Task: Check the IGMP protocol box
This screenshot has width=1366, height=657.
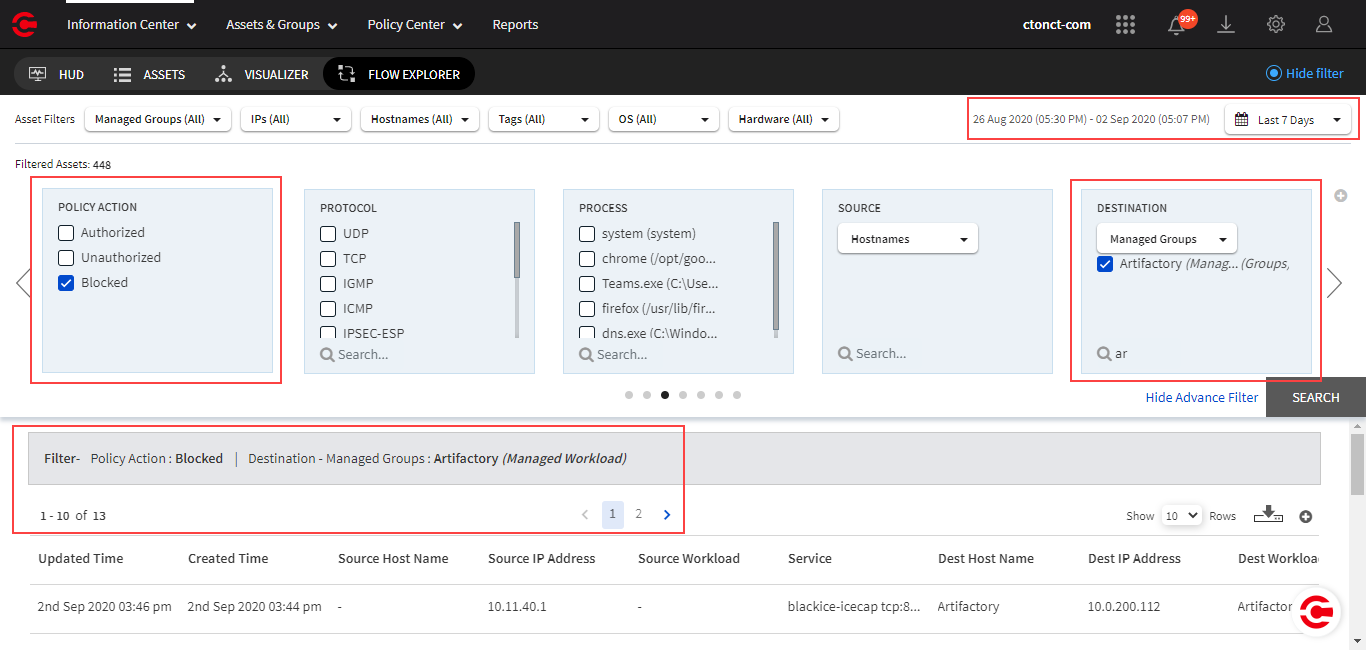Action: (328, 284)
